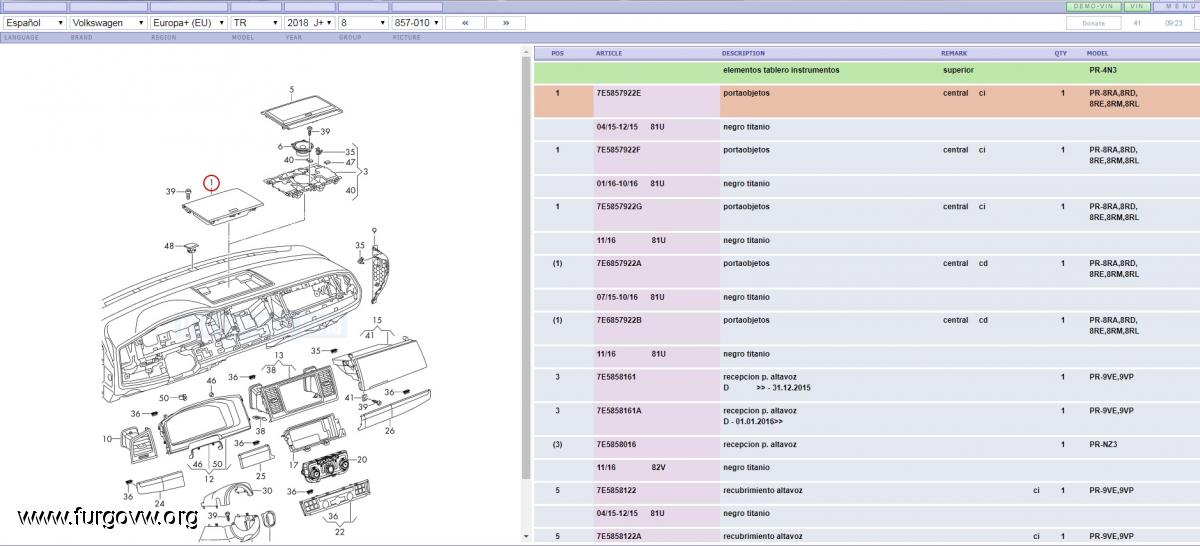The image size is (1200, 546).
Task: Click the ARTICLE column header
Action: (x=609, y=53)
